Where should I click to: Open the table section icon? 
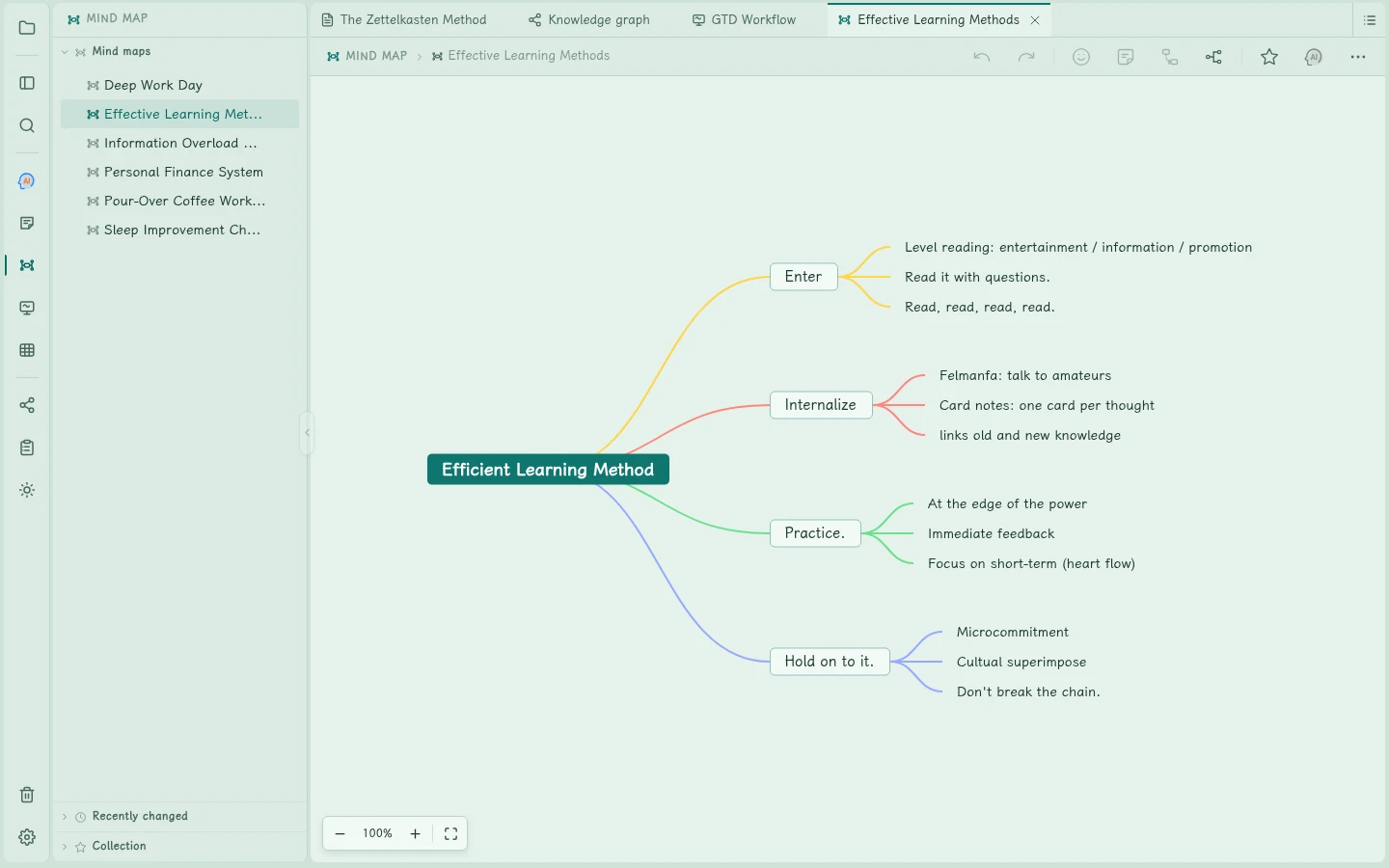pos(27,350)
